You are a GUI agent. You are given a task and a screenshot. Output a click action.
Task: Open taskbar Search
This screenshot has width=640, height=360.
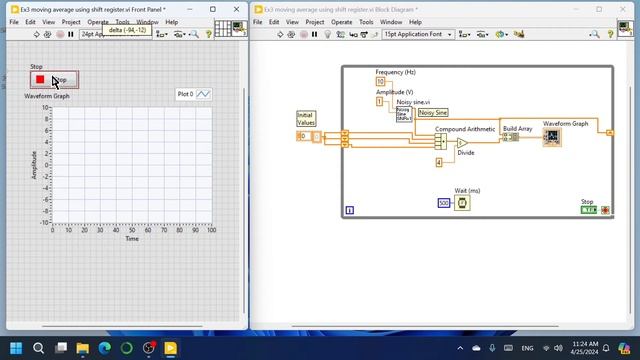(38, 348)
